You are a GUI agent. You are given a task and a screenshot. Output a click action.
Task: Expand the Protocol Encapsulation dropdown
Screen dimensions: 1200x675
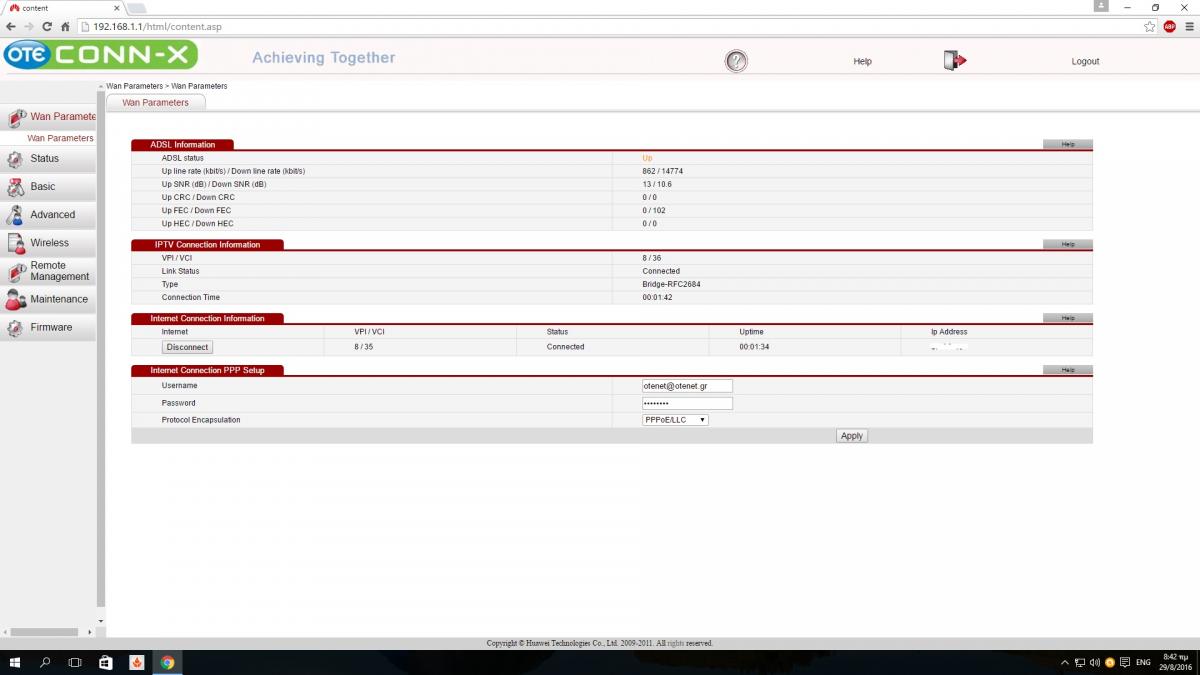675,420
